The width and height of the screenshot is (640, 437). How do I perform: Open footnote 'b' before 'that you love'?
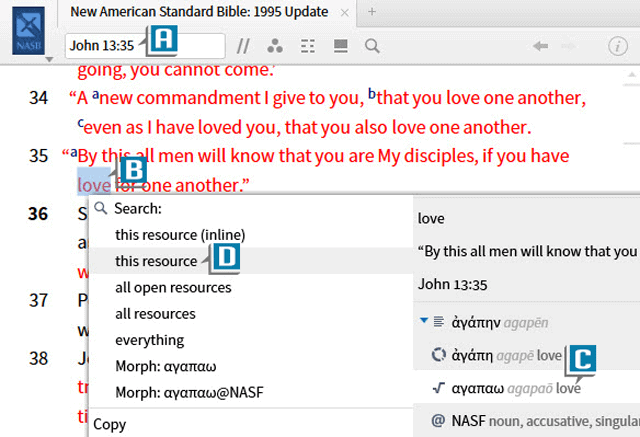tap(371, 93)
